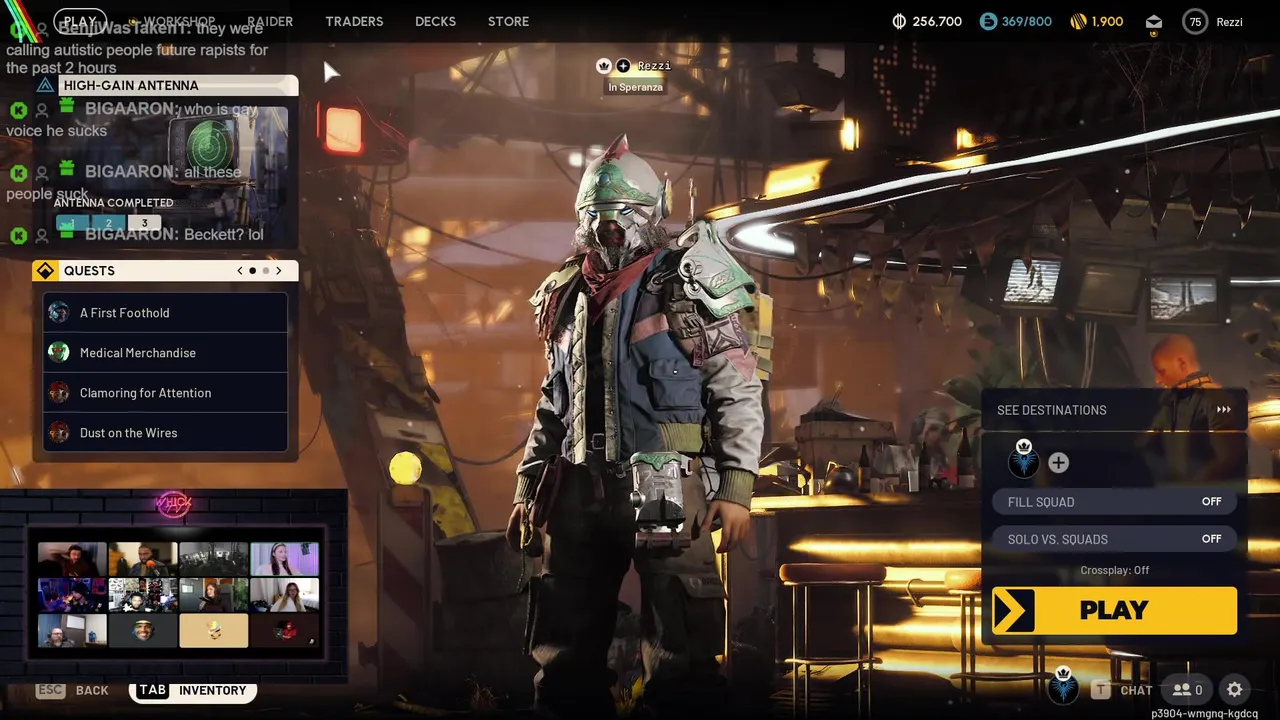Image resolution: width=1280 pixels, height=720 pixels.
Task: Toggle Fill Squad setting
Action: pyautogui.click(x=1114, y=502)
